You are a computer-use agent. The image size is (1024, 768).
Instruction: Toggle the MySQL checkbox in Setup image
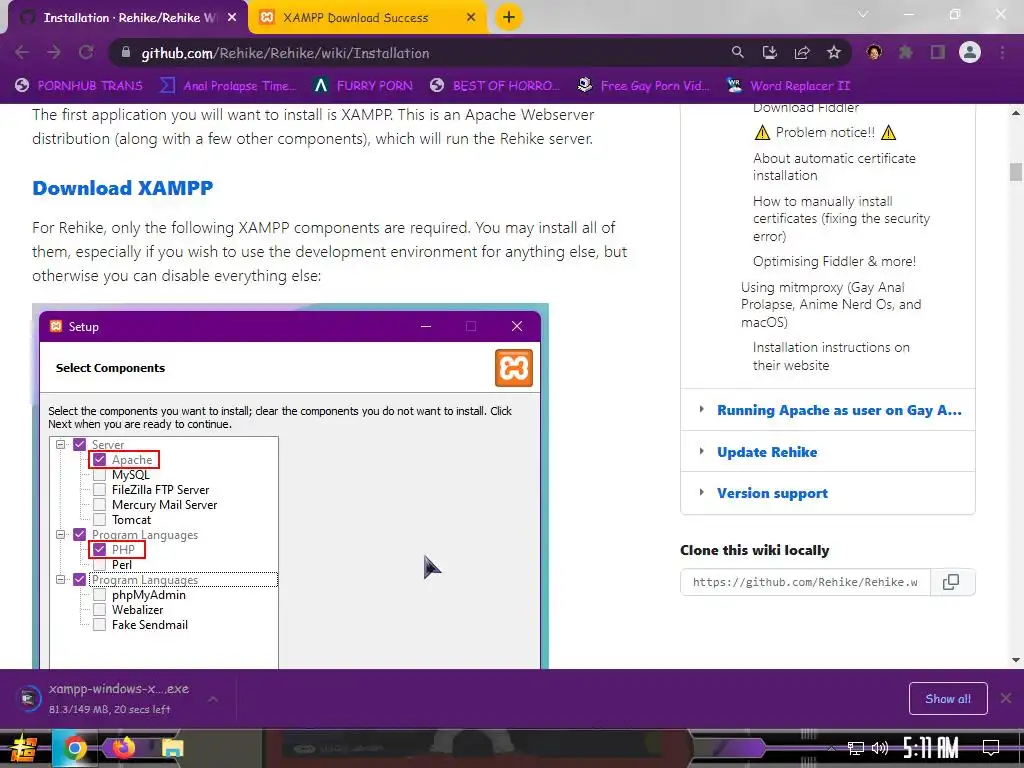coord(99,475)
